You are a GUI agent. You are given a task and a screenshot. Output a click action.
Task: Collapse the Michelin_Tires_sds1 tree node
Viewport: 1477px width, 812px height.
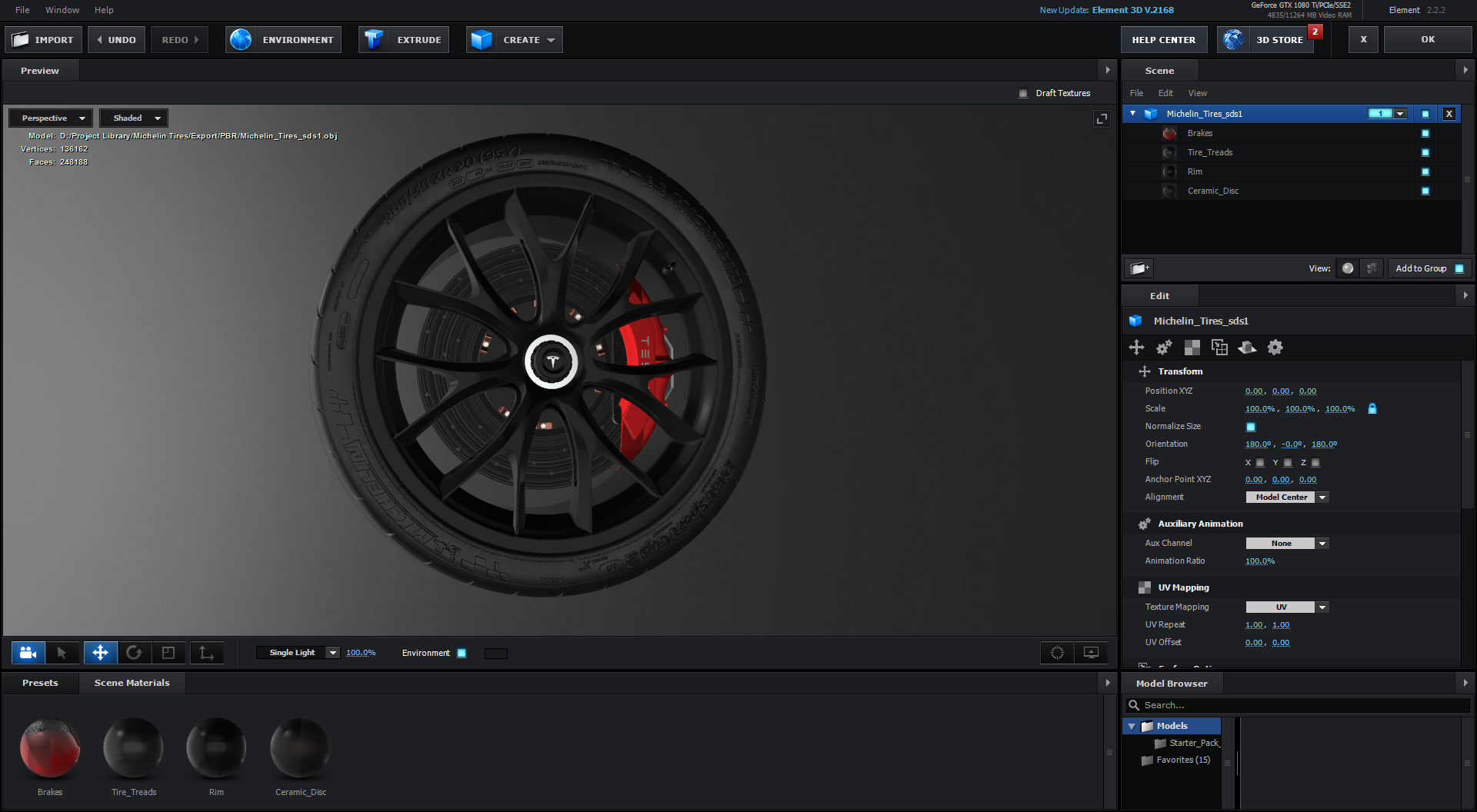(1132, 114)
